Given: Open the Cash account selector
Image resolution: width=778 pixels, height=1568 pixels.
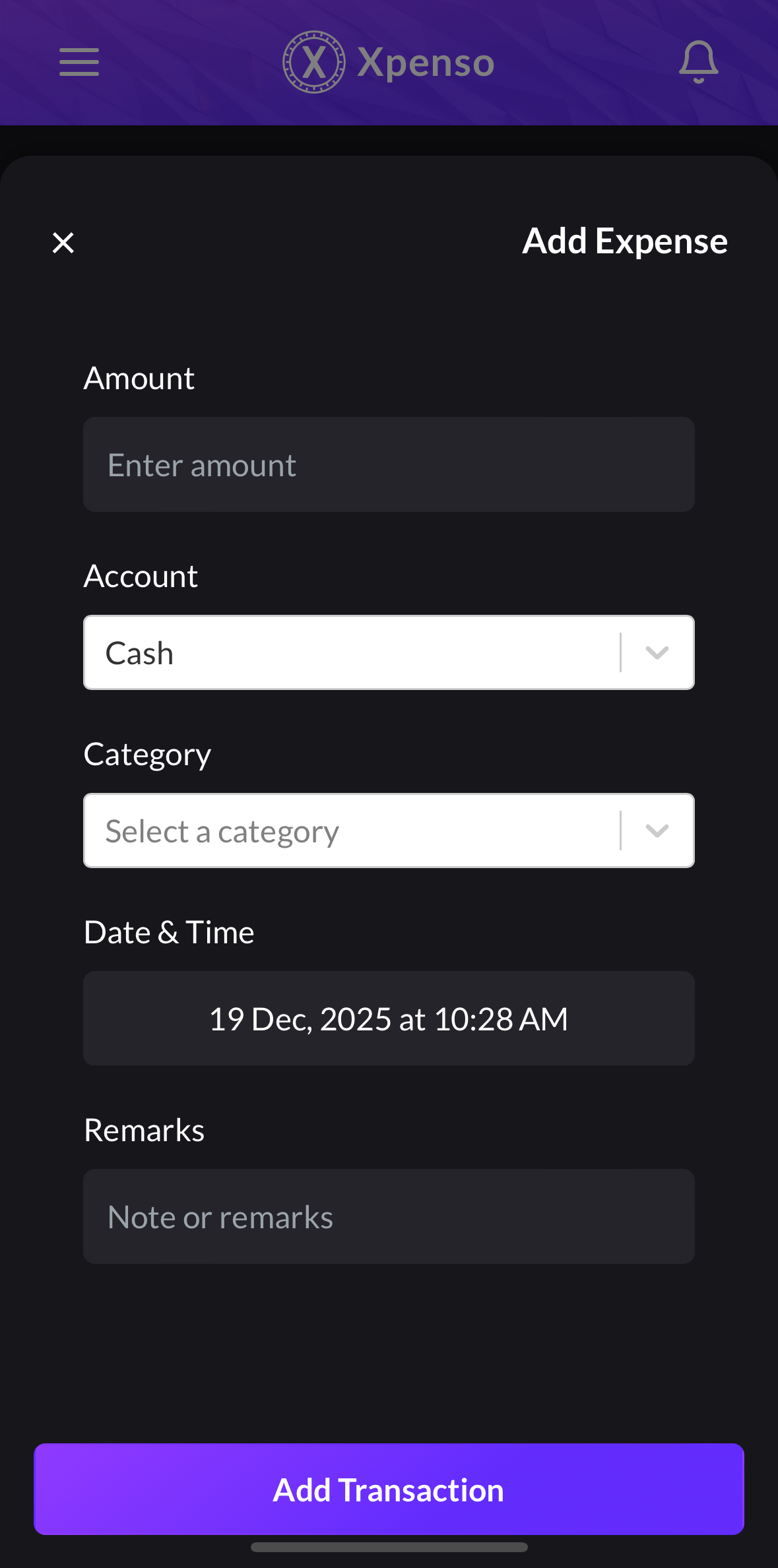Looking at the screenshot, I should [350, 652].
